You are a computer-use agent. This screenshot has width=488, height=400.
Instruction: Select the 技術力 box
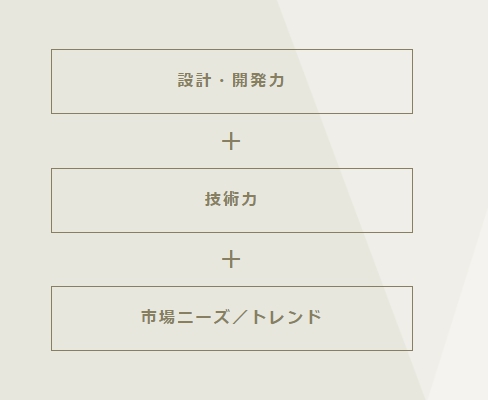tap(232, 200)
